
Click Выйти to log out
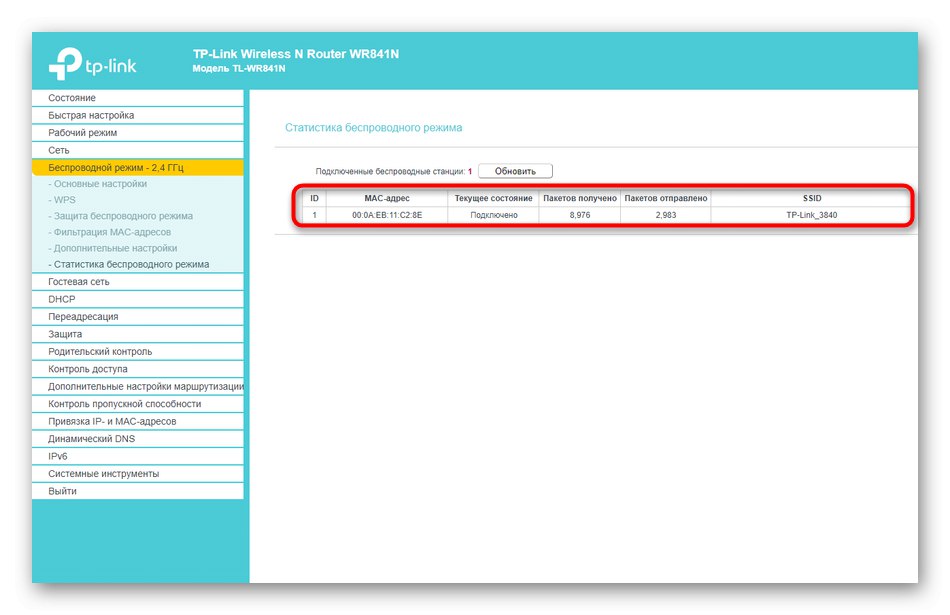coord(138,491)
